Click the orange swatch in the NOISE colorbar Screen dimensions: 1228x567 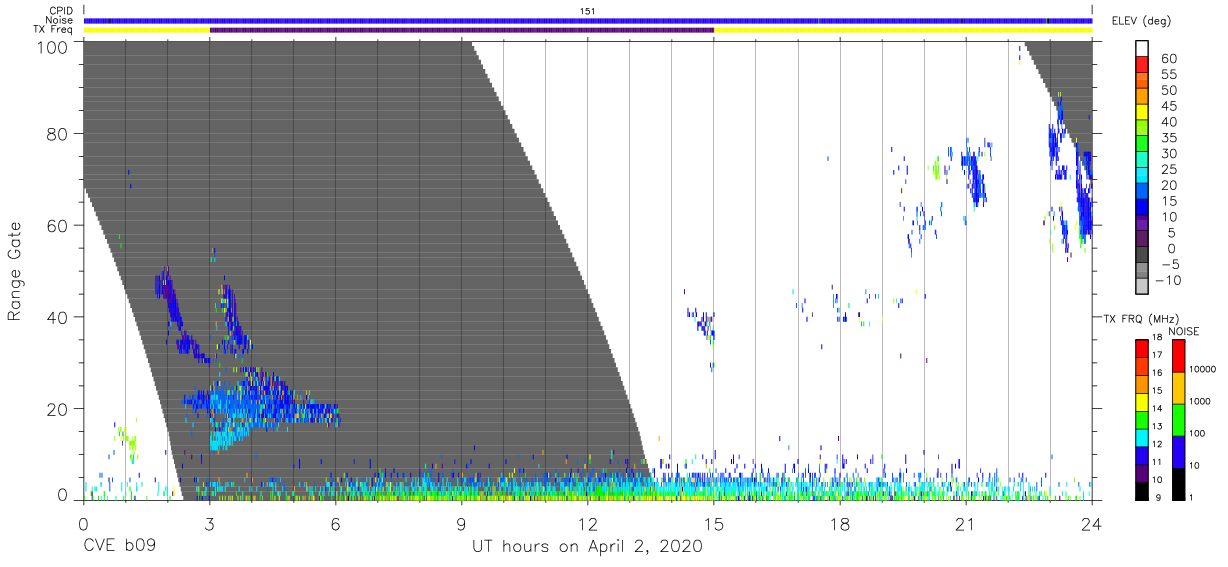pyautogui.click(x=1179, y=387)
